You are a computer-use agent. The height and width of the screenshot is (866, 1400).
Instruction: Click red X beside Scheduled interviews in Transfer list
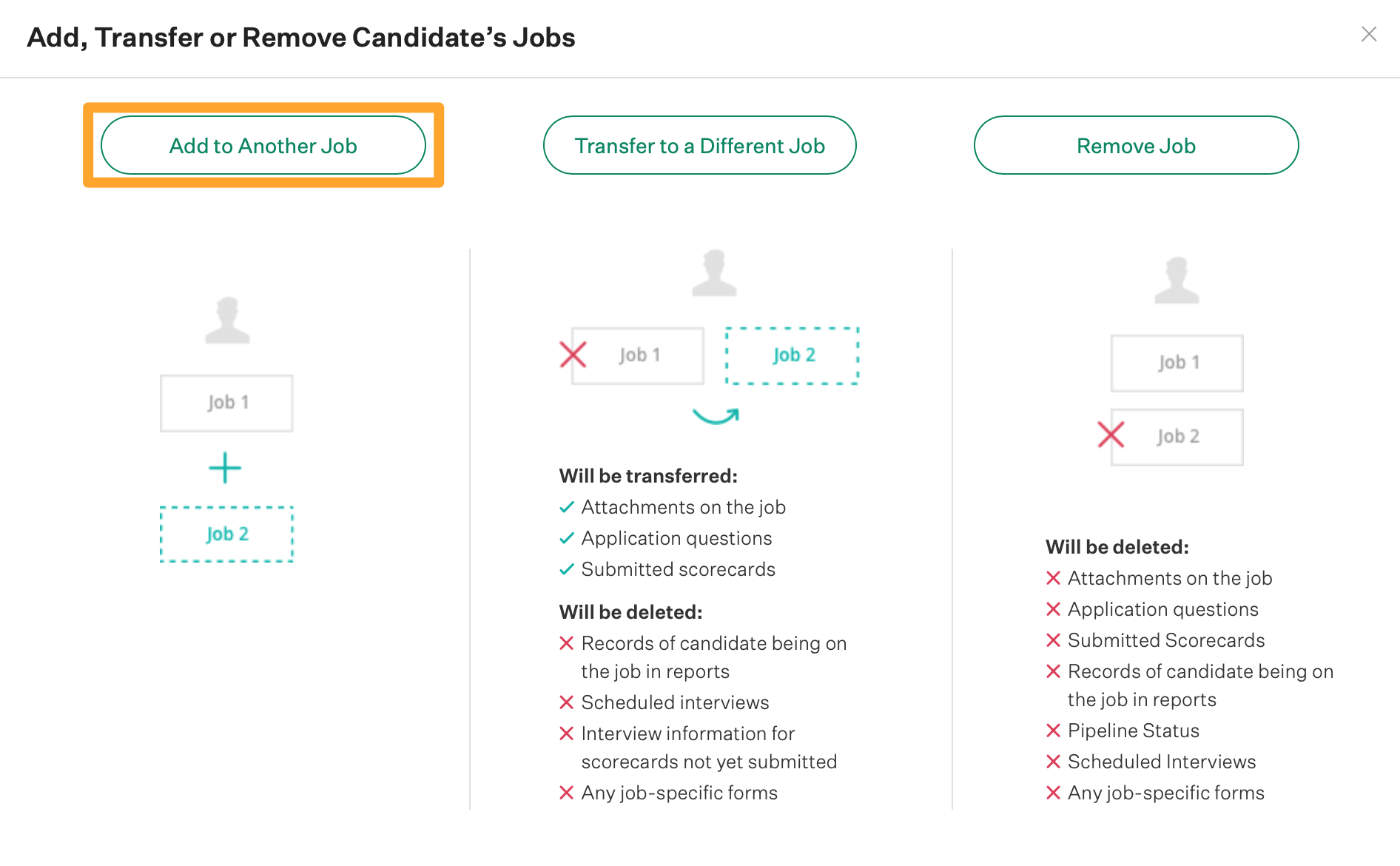(x=567, y=702)
